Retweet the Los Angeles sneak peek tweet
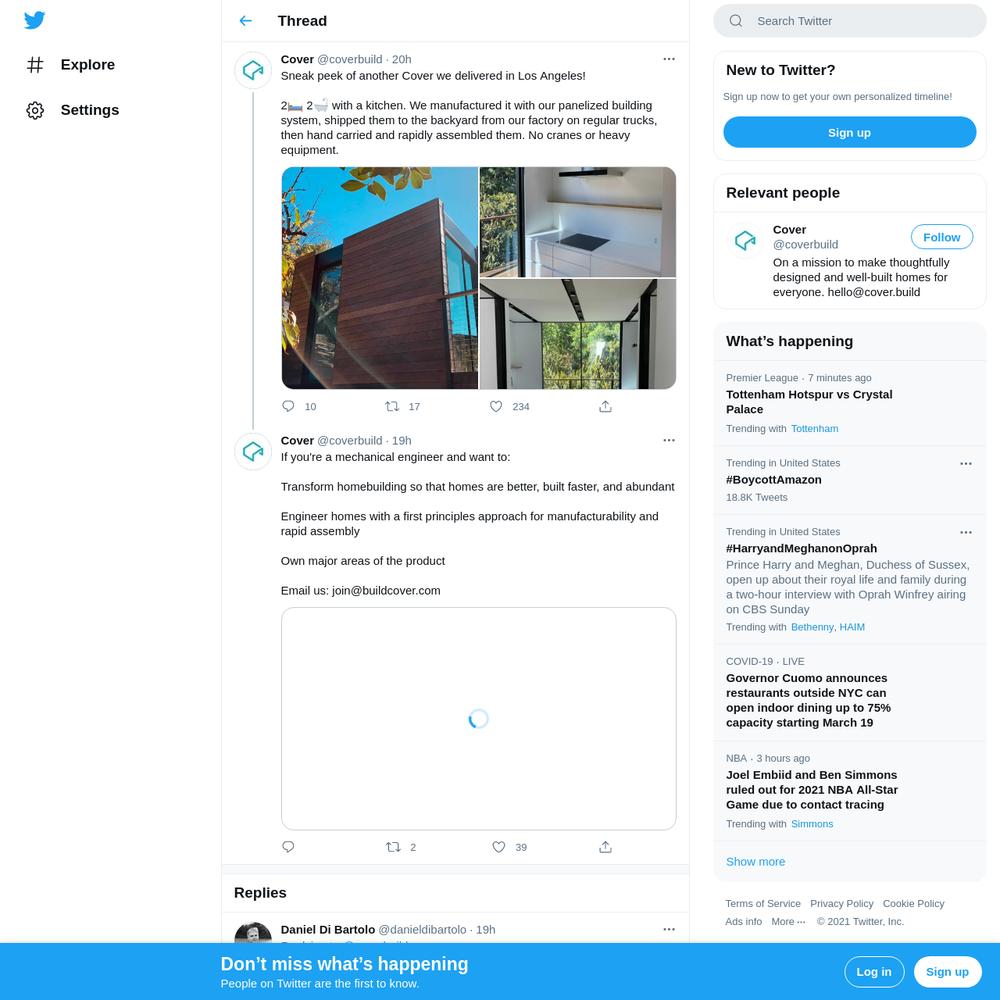 [392, 406]
